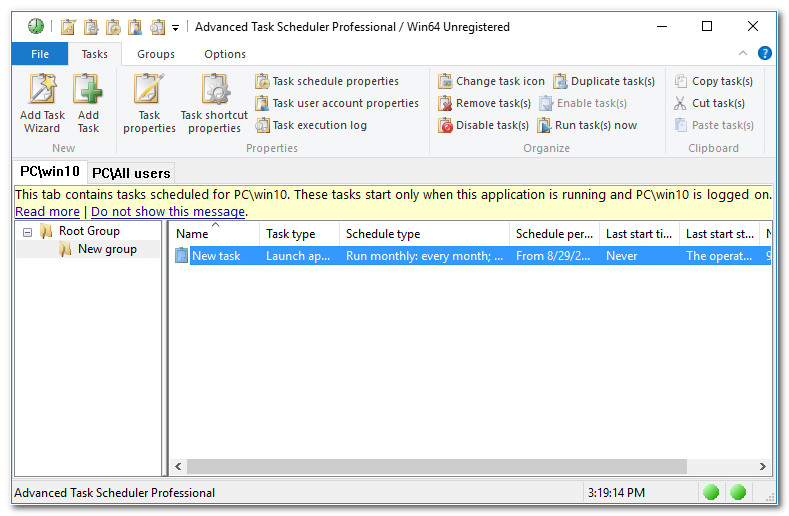Click the 'The operat...' status cell
The image size is (789, 516).
[720, 256]
